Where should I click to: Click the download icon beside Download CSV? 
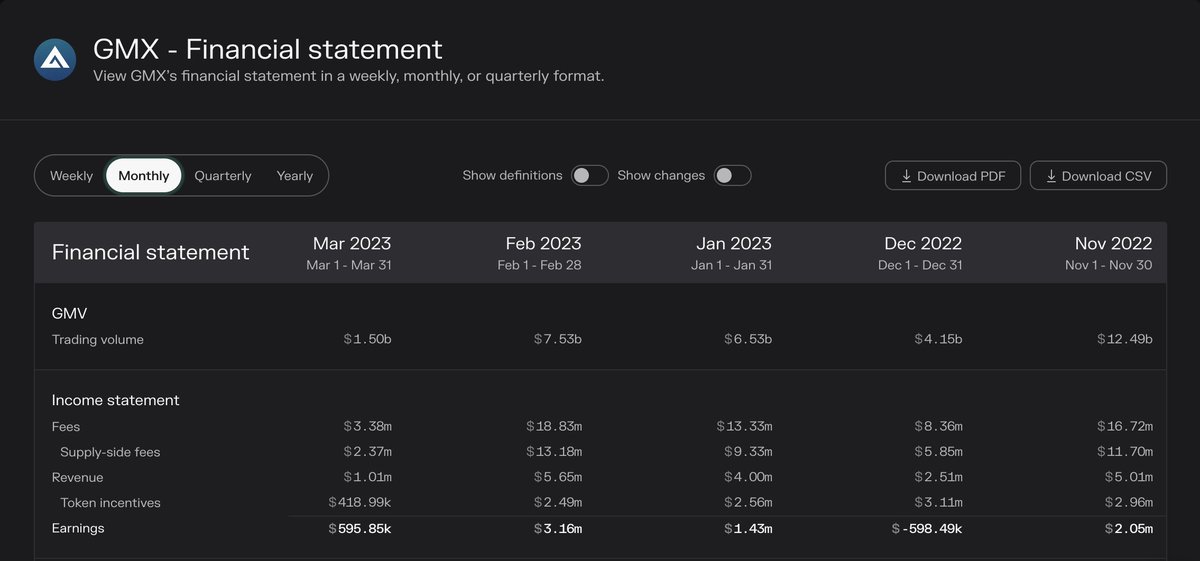pyautogui.click(x=1051, y=176)
